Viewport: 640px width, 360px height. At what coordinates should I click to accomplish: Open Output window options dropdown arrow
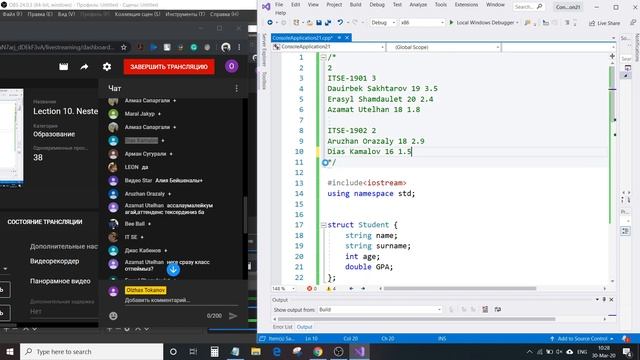click(x=597, y=300)
